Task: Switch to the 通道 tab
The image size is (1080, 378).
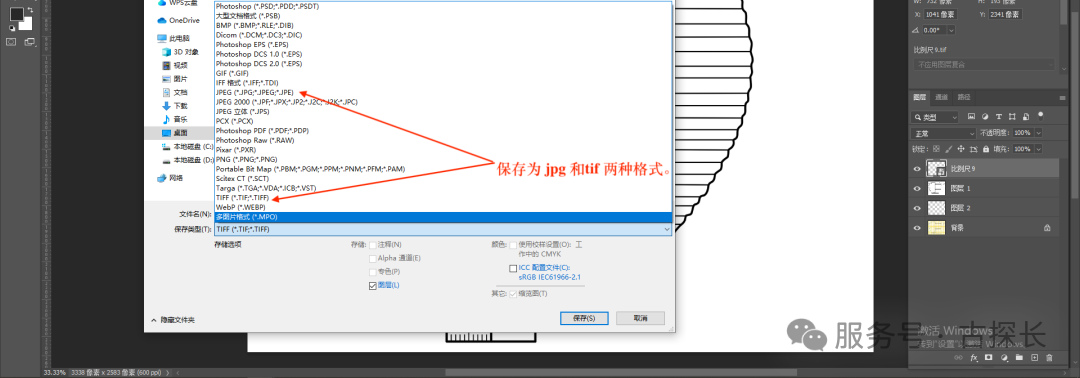Action: click(x=942, y=97)
